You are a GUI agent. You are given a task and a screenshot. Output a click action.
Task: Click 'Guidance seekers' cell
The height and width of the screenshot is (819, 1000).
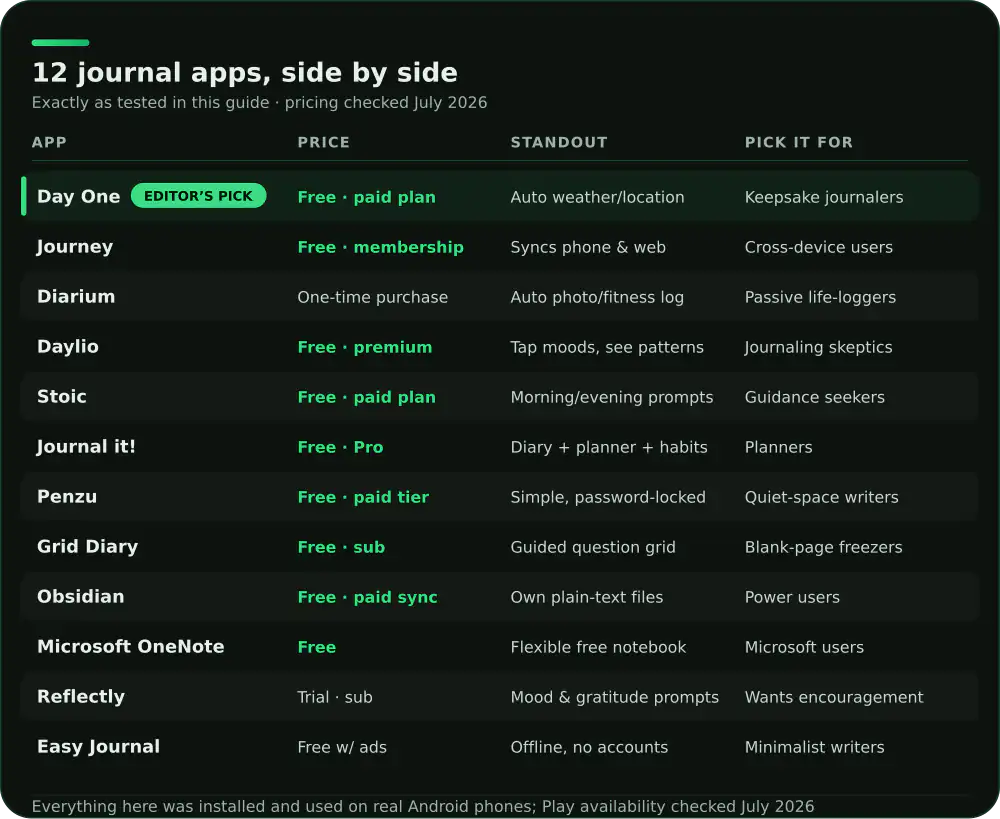(815, 397)
